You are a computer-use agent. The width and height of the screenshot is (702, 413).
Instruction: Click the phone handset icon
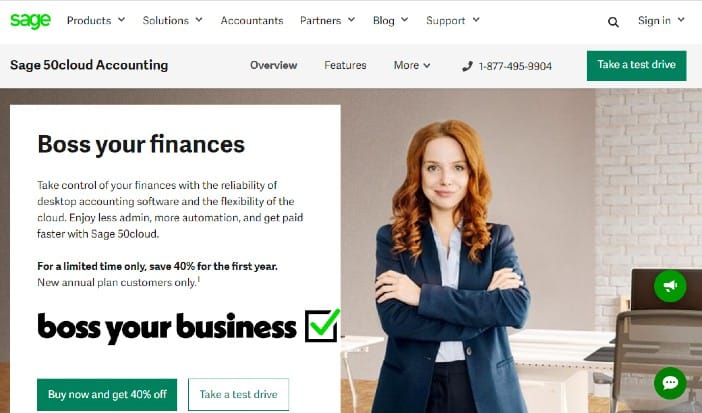(x=467, y=66)
